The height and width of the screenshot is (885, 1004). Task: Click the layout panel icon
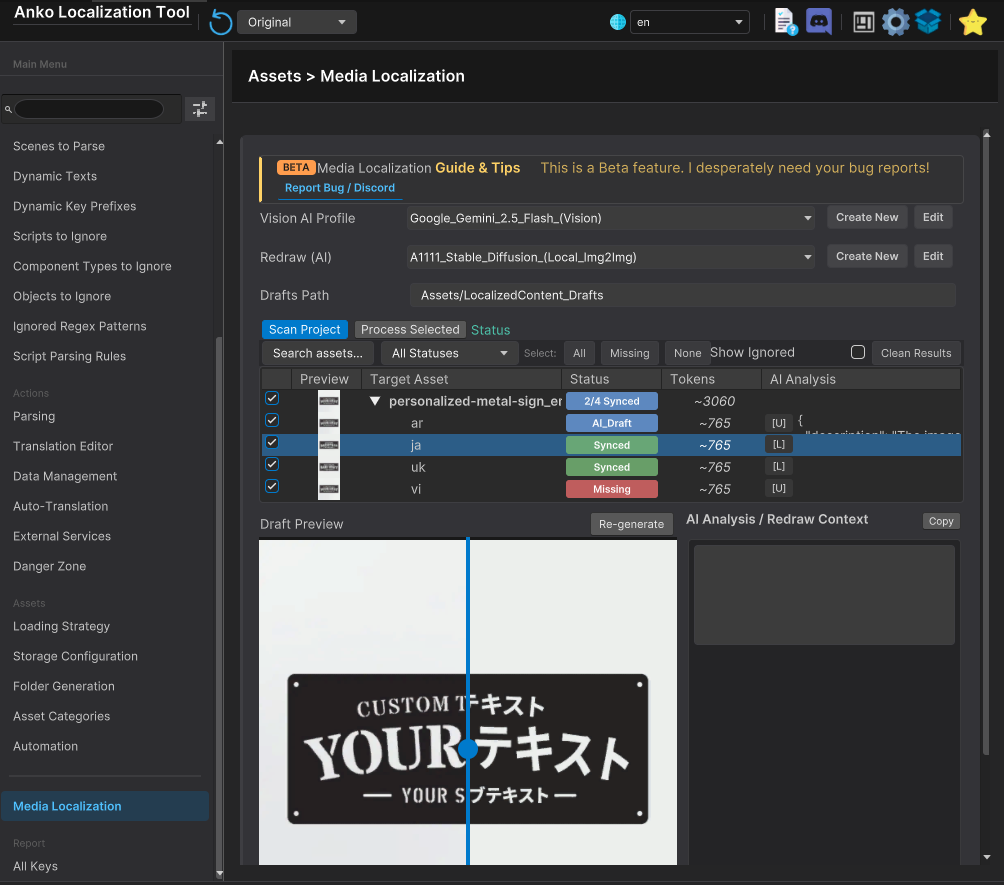click(x=863, y=22)
